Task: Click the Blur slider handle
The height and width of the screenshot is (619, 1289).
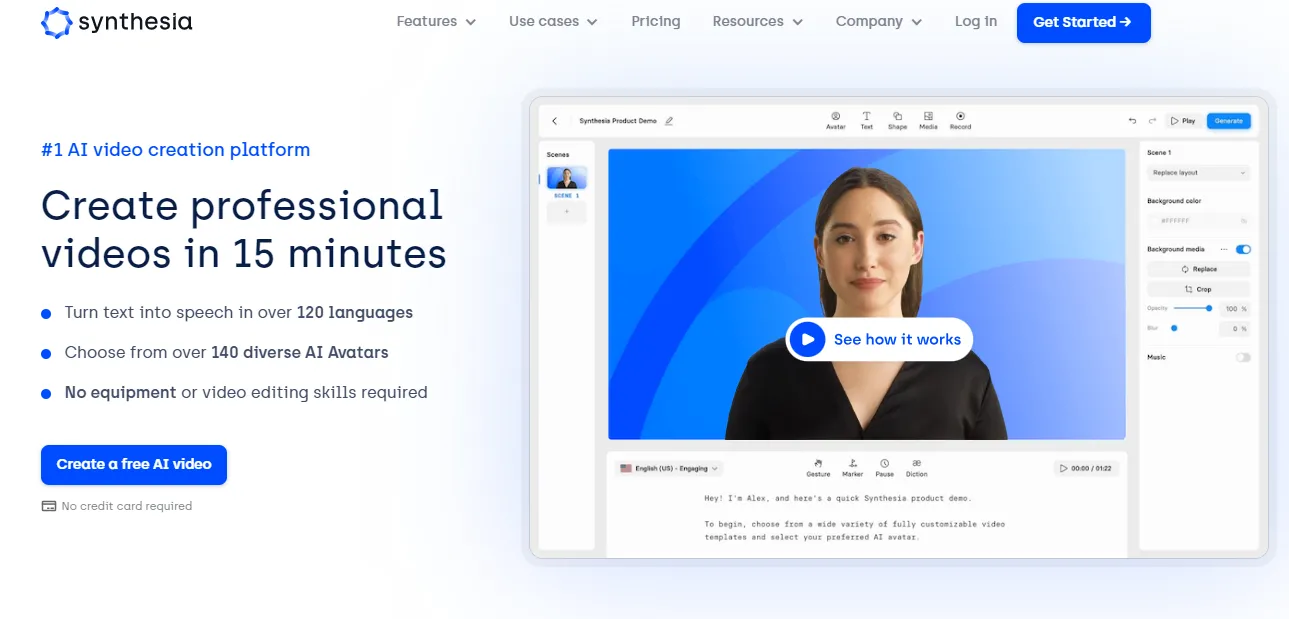Action: click(1174, 328)
